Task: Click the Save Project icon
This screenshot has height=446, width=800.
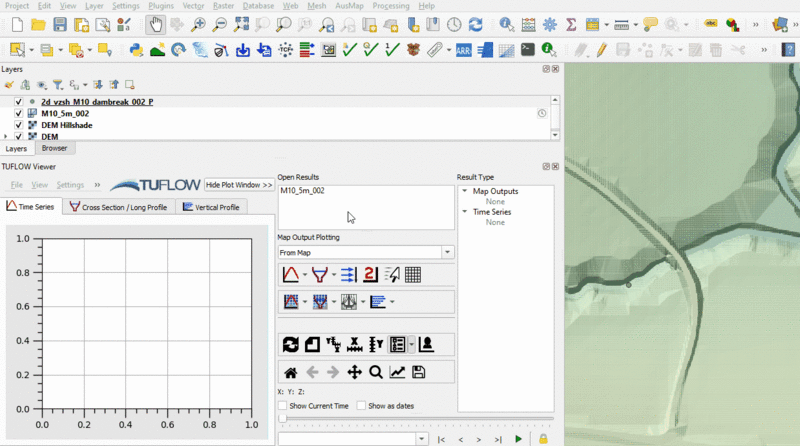Action: point(60,24)
